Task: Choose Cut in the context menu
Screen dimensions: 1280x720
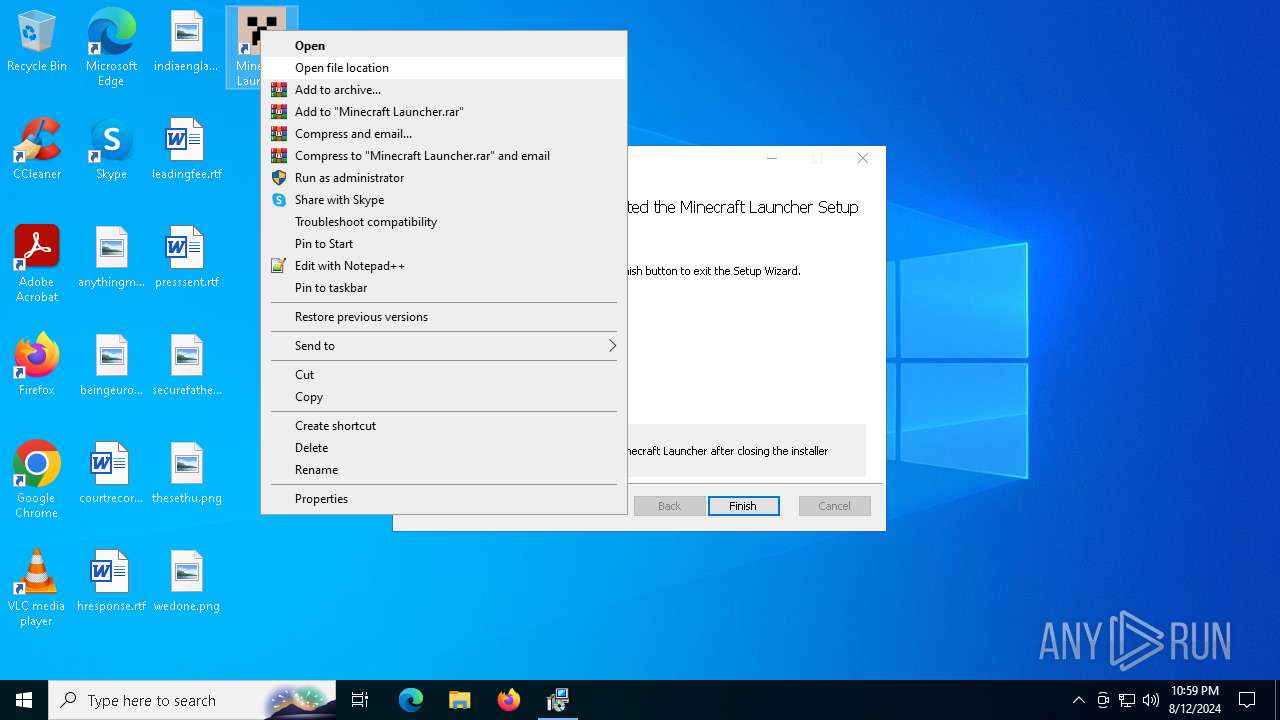Action: point(444,375)
